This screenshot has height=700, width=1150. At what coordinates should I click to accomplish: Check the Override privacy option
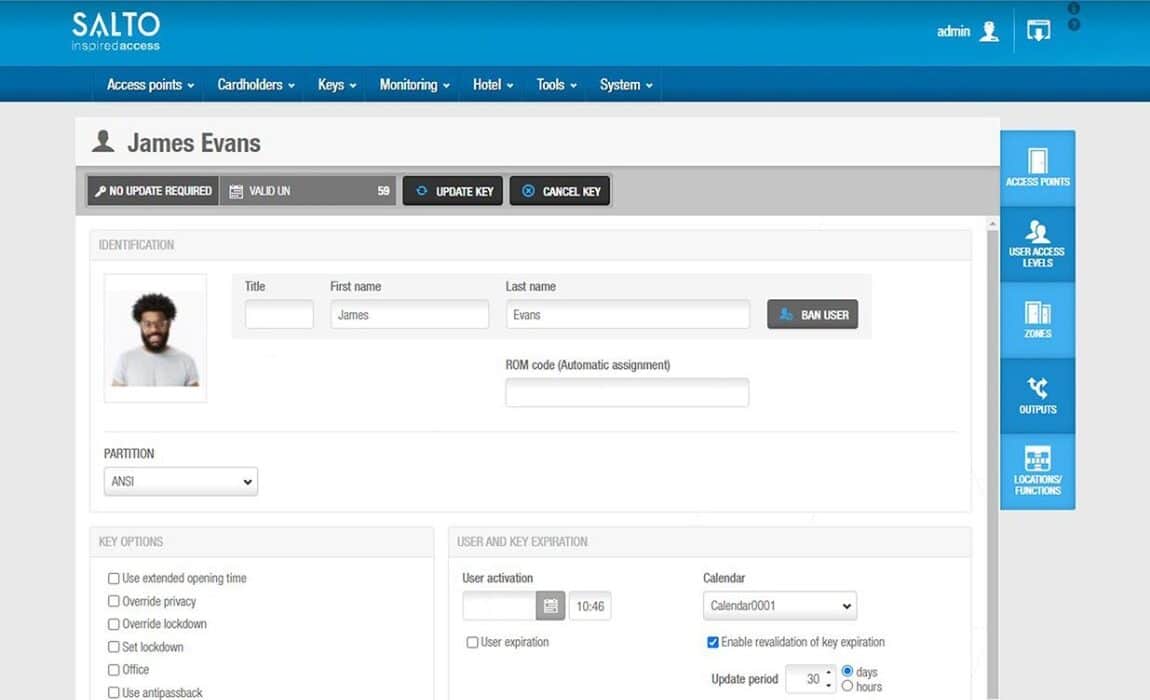tap(114, 601)
